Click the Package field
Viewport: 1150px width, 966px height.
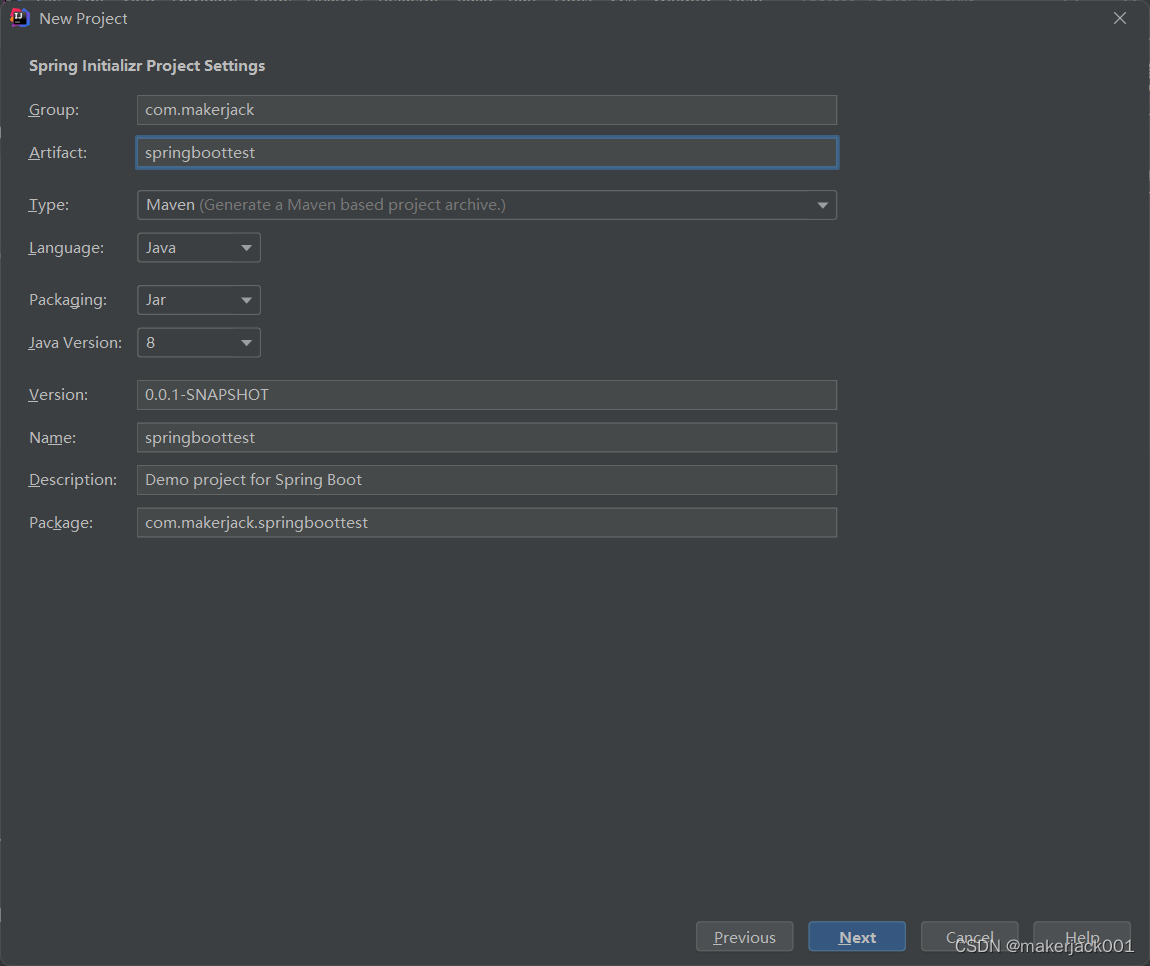click(x=486, y=523)
